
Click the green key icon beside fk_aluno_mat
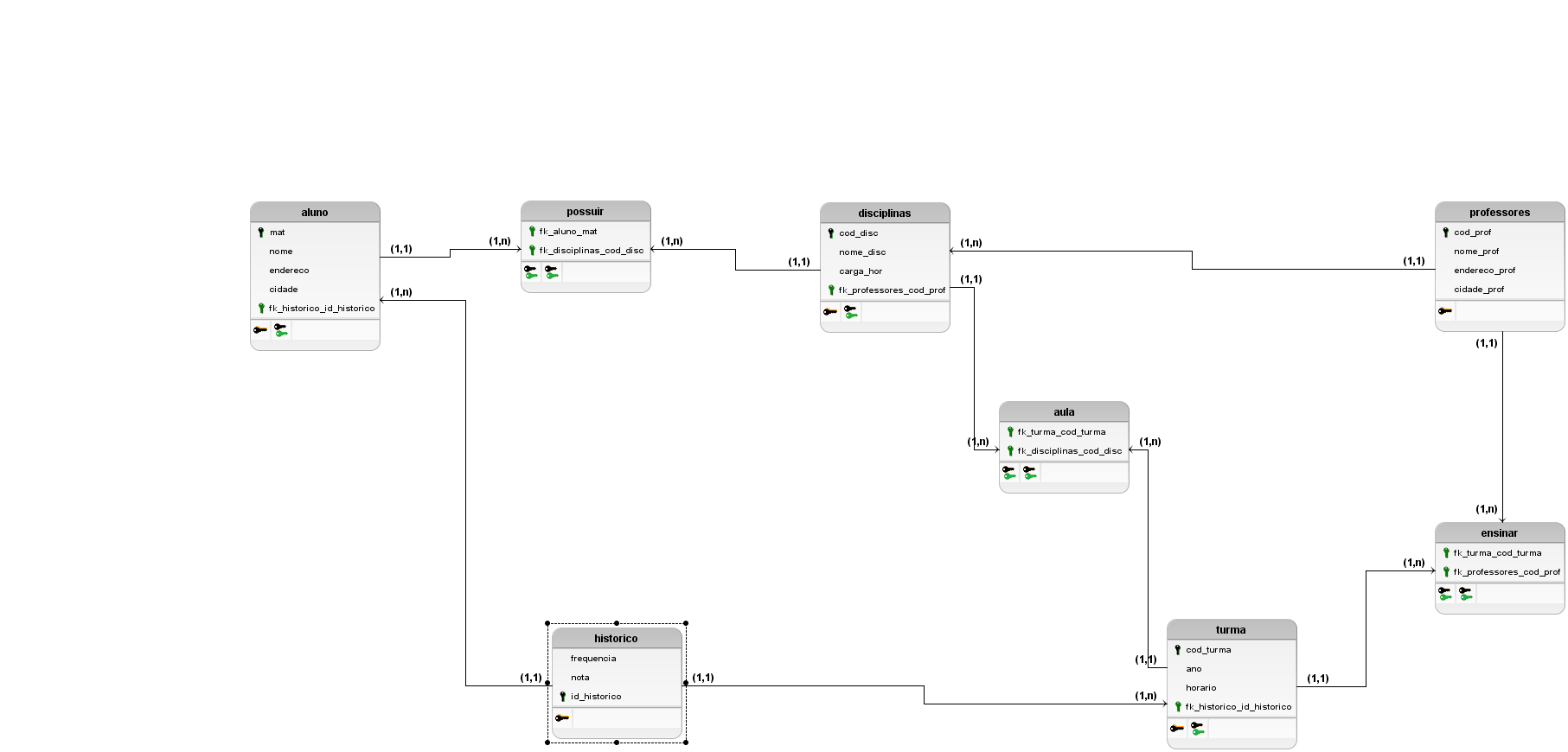(x=532, y=232)
